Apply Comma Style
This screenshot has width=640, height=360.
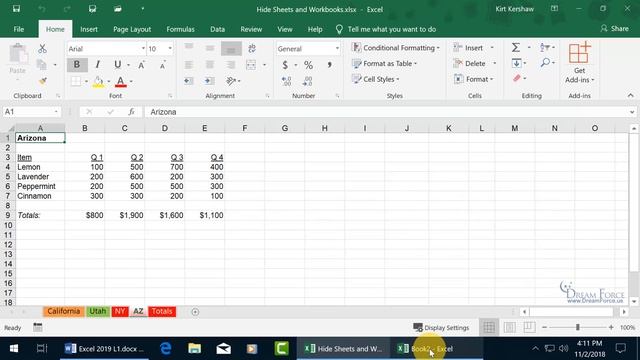(x=329, y=64)
